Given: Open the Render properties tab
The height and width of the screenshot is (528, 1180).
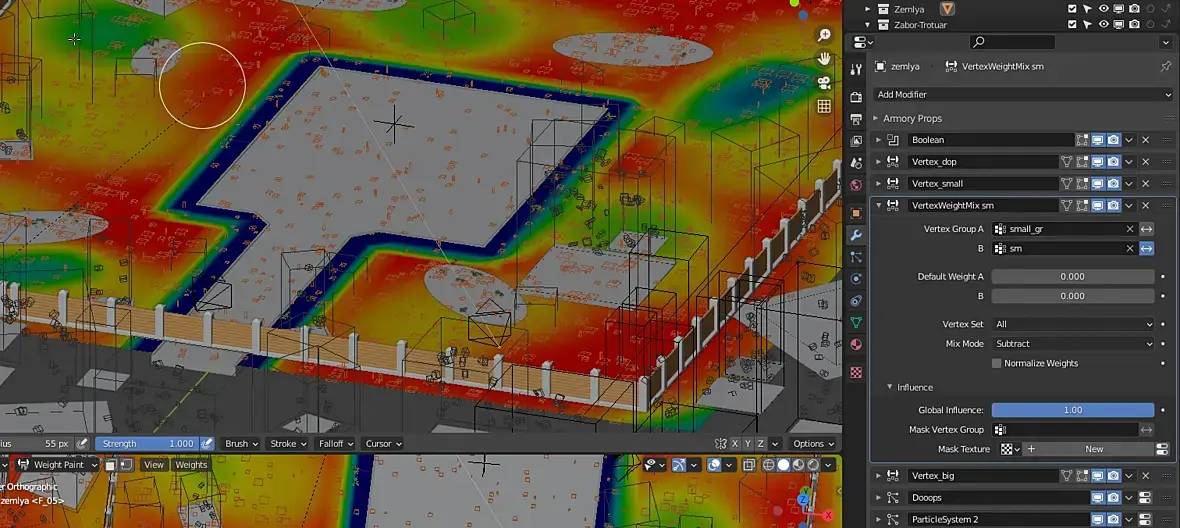Looking at the screenshot, I should pyautogui.click(x=856, y=97).
